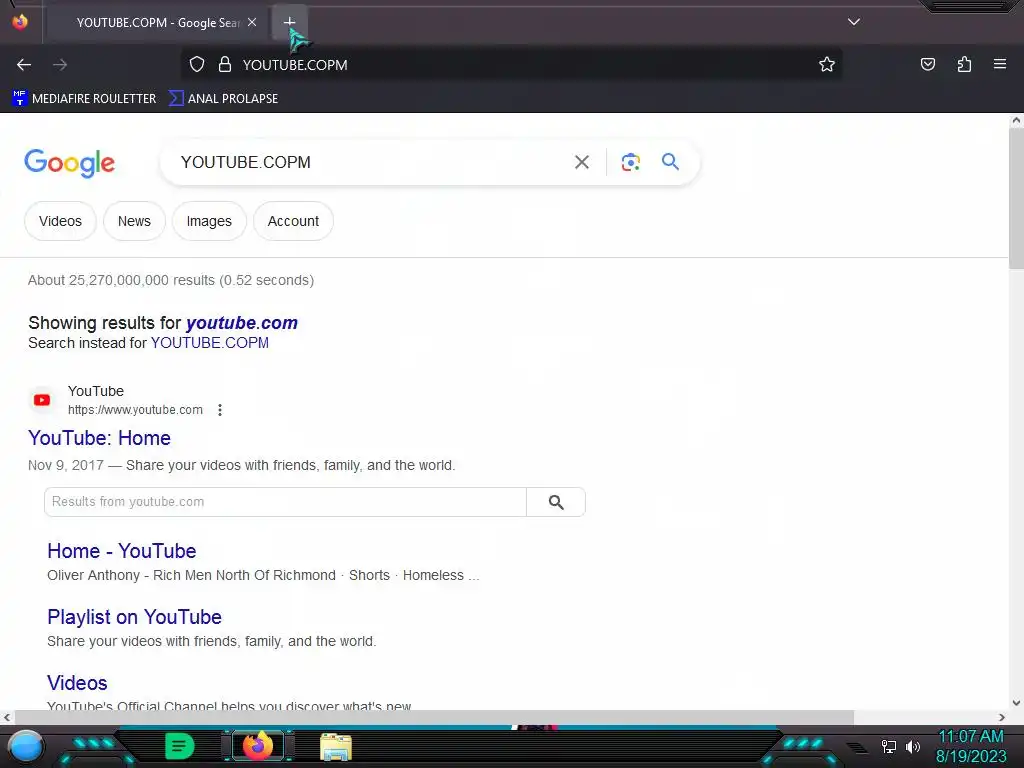1024x768 pixels.
Task: Click the active YOUTUBE.COPM tab title
Action: (159, 22)
